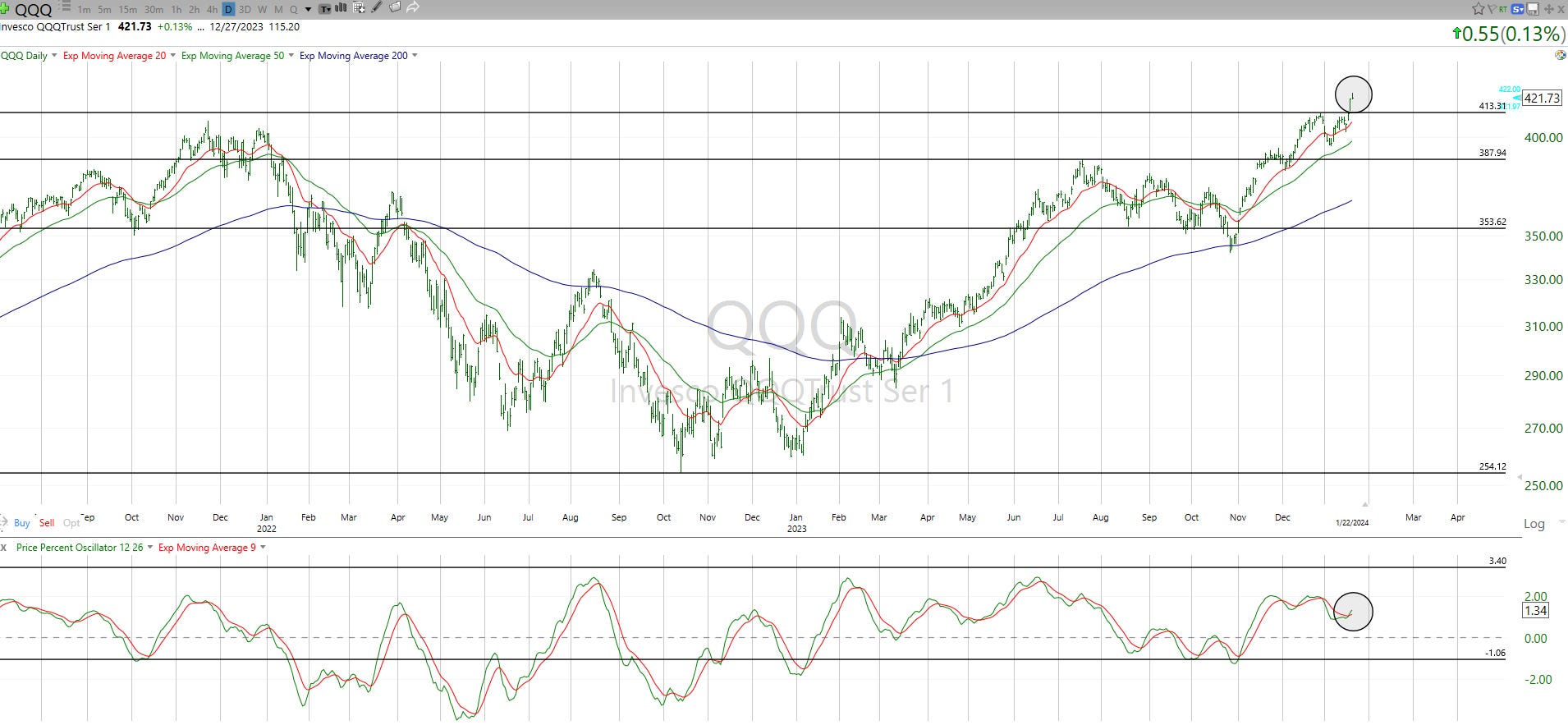Click the share arrow icon
This screenshot has height=725, width=1568.
coord(413,7)
